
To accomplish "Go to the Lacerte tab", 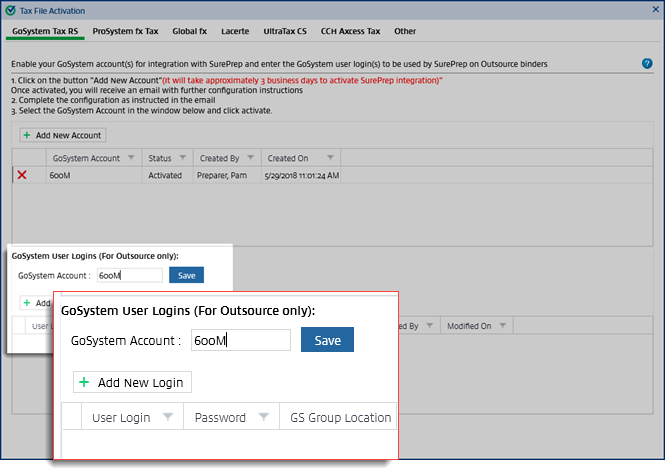I will pos(235,31).
